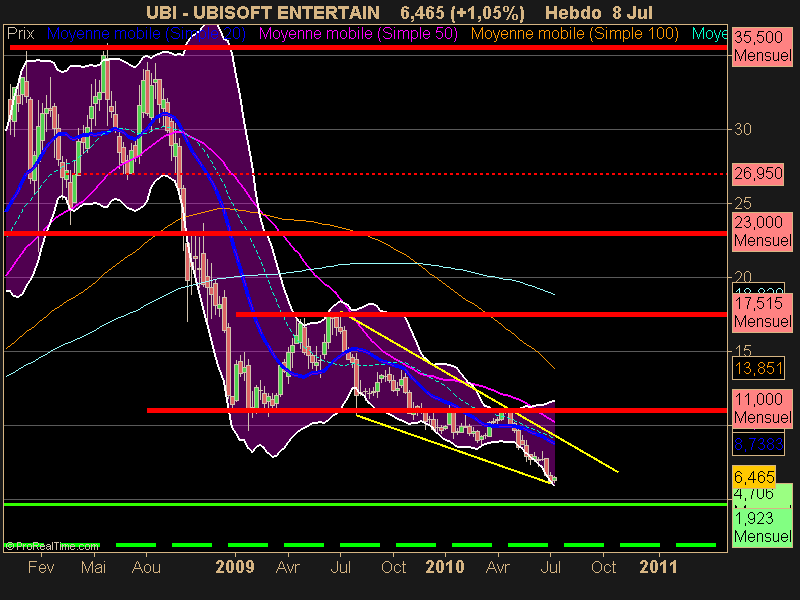Click the 11,000 Mensuel level label
Viewport: 800px width, 600px height.
pos(763,408)
